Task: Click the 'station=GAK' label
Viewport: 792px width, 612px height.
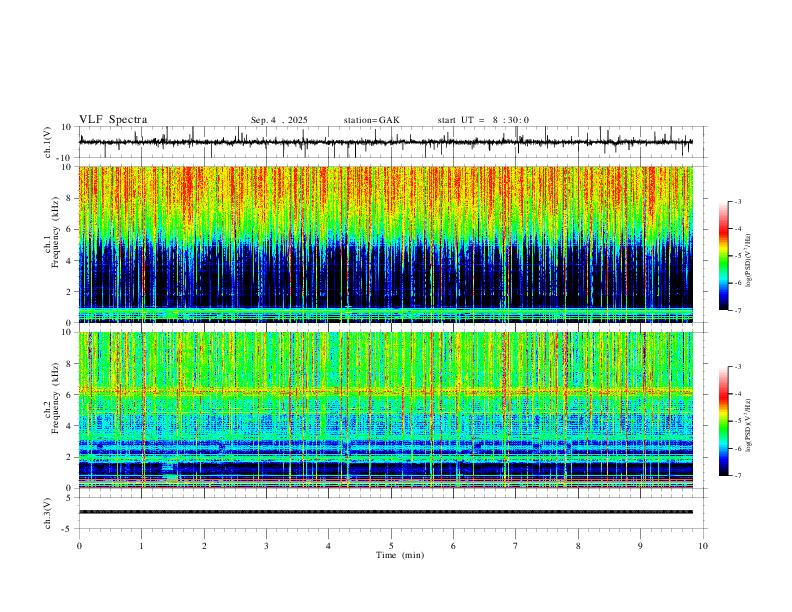Action: (x=371, y=120)
